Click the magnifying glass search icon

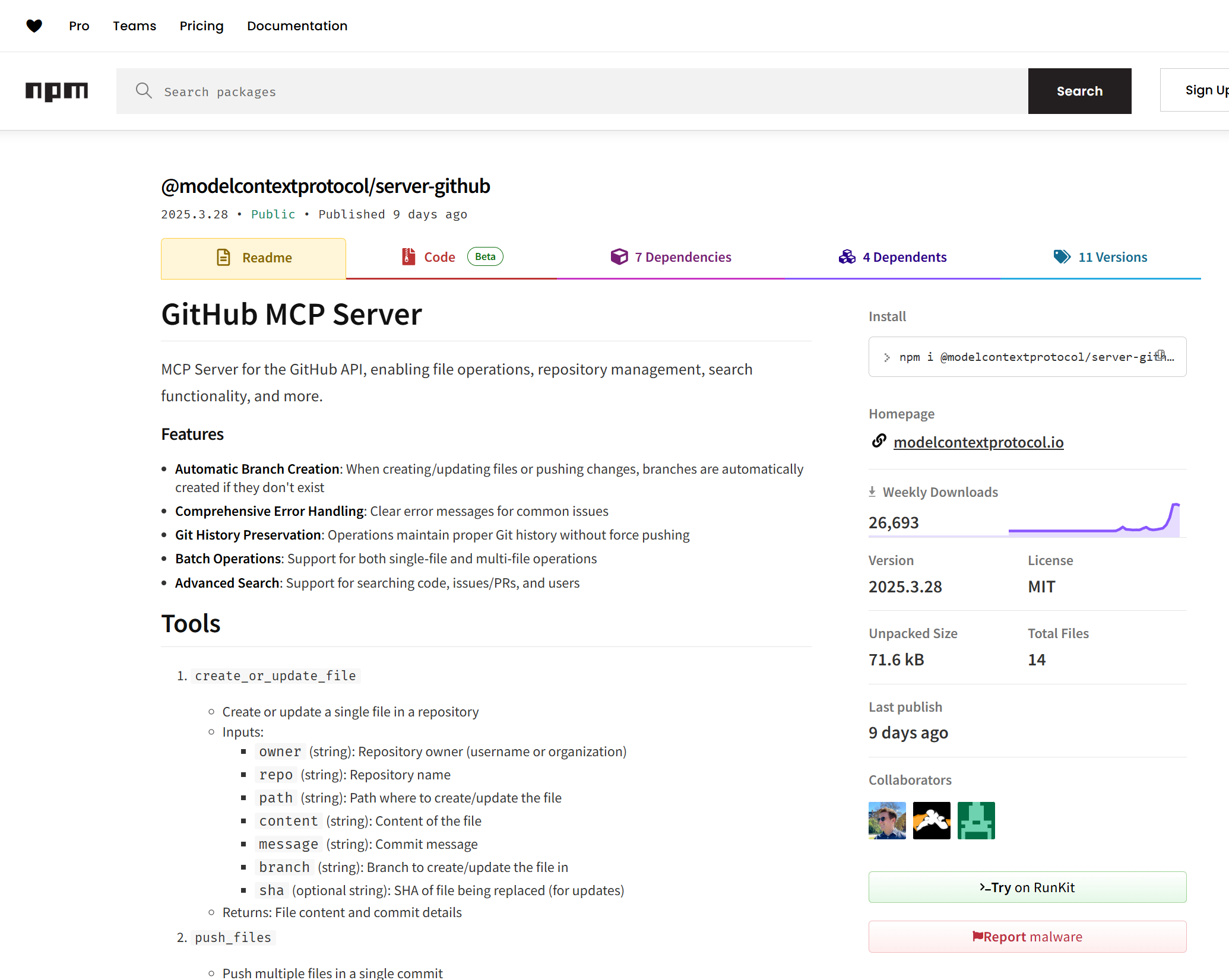coord(144,91)
